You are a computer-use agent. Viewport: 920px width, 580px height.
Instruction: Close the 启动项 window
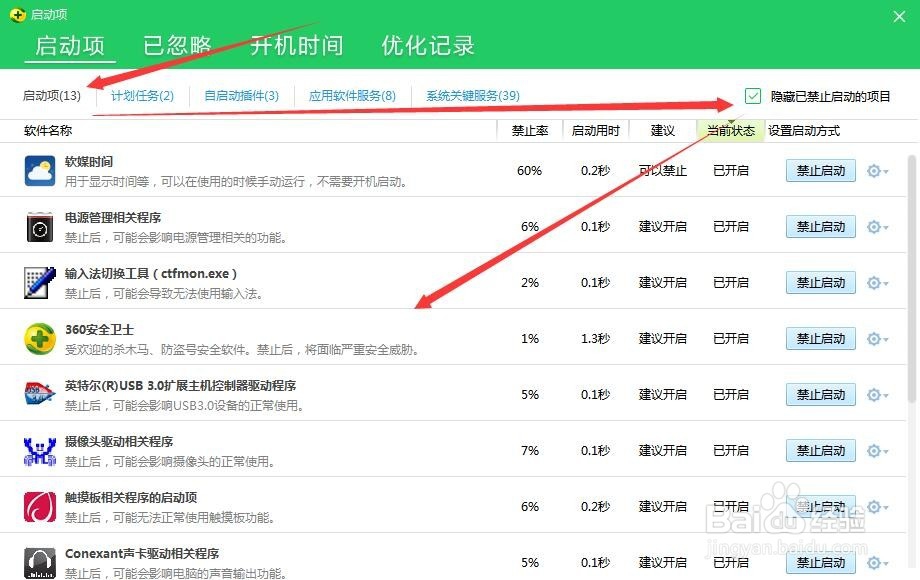pyautogui.click(x=899, y=16)
